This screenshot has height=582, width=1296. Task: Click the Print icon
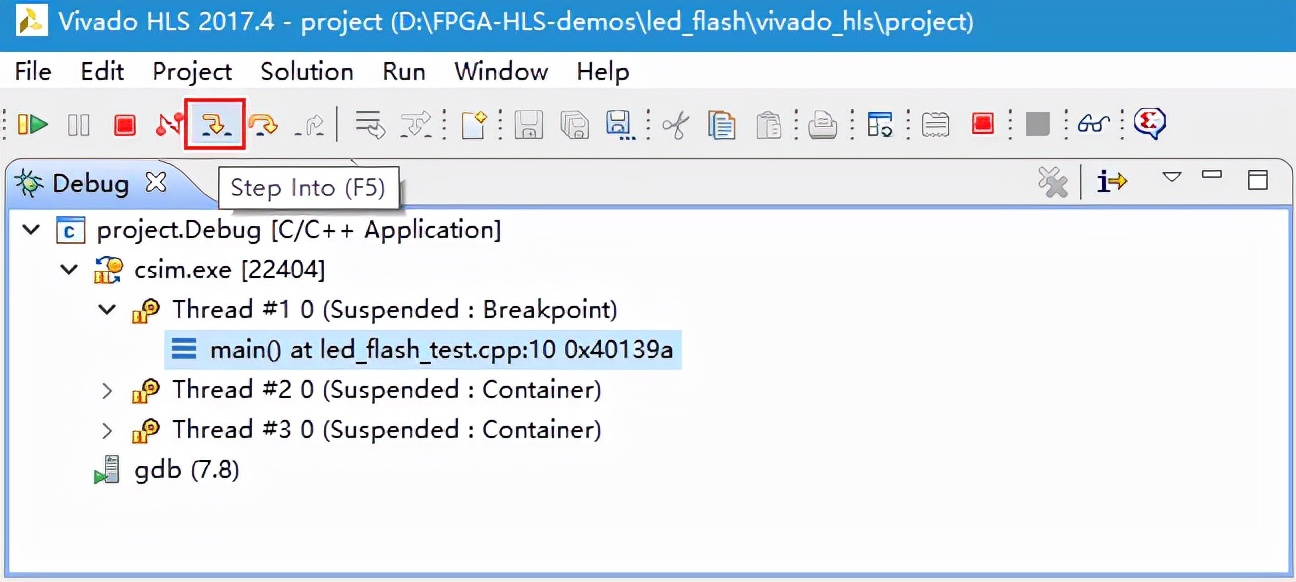point(822,124)
